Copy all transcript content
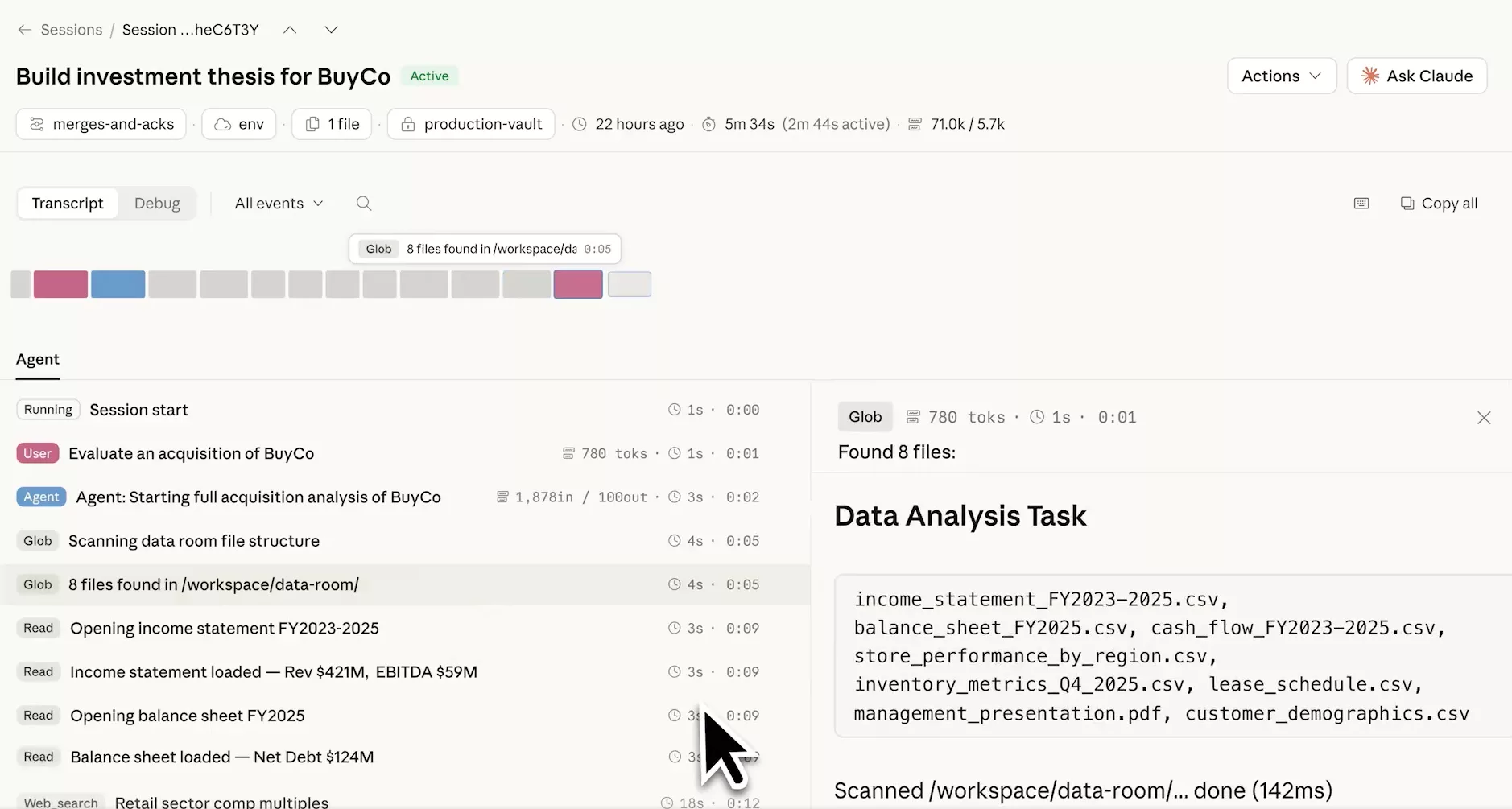The width and height of the screenshot is (1512, 809). point(1439,204)
